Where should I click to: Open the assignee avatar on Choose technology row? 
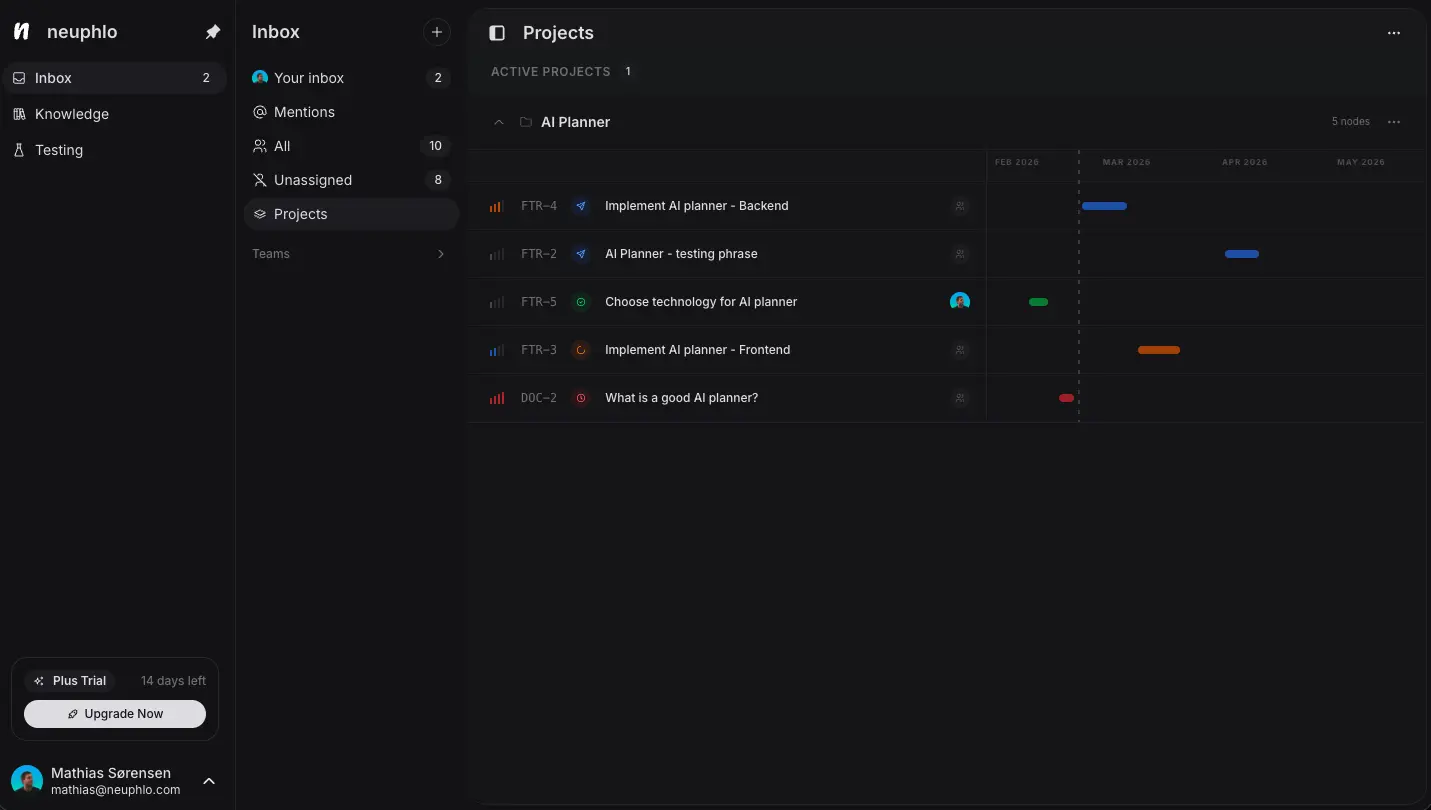(x=959, y=301)
